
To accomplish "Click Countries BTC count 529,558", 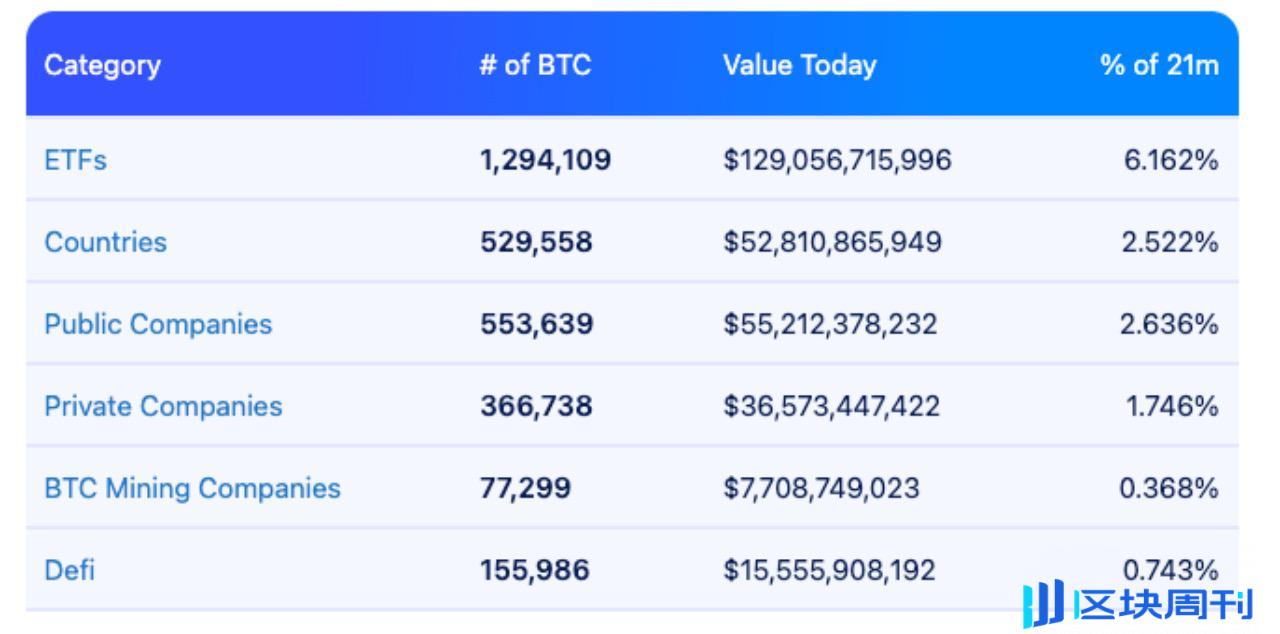I will (x=536, y=242).
